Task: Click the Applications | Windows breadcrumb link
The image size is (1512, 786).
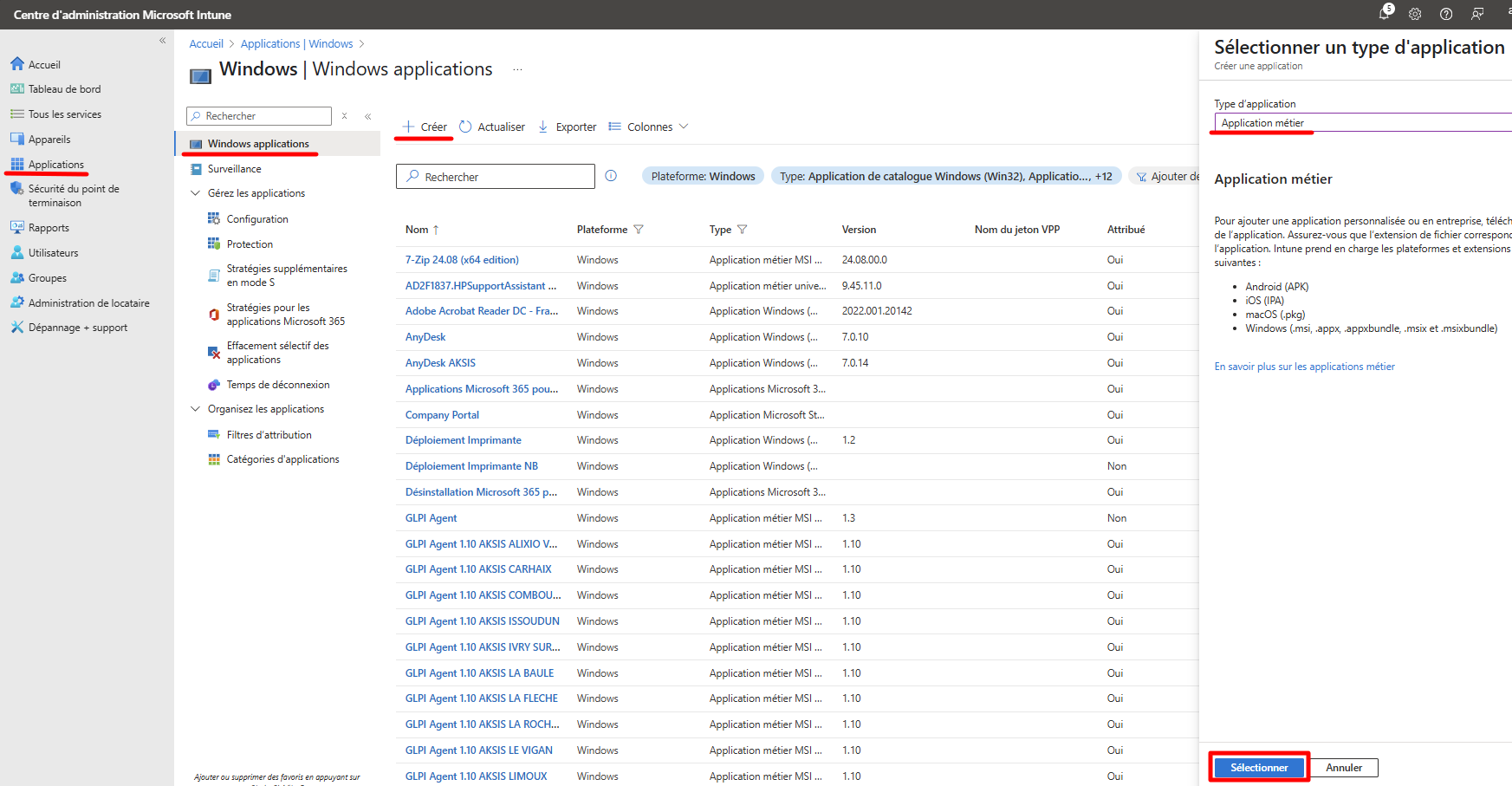Action: click(x=296, y=43)
